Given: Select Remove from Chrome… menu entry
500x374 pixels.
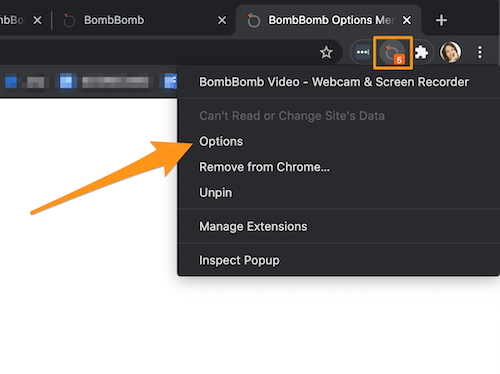Looking at the screenshot, I should point(339,167).
